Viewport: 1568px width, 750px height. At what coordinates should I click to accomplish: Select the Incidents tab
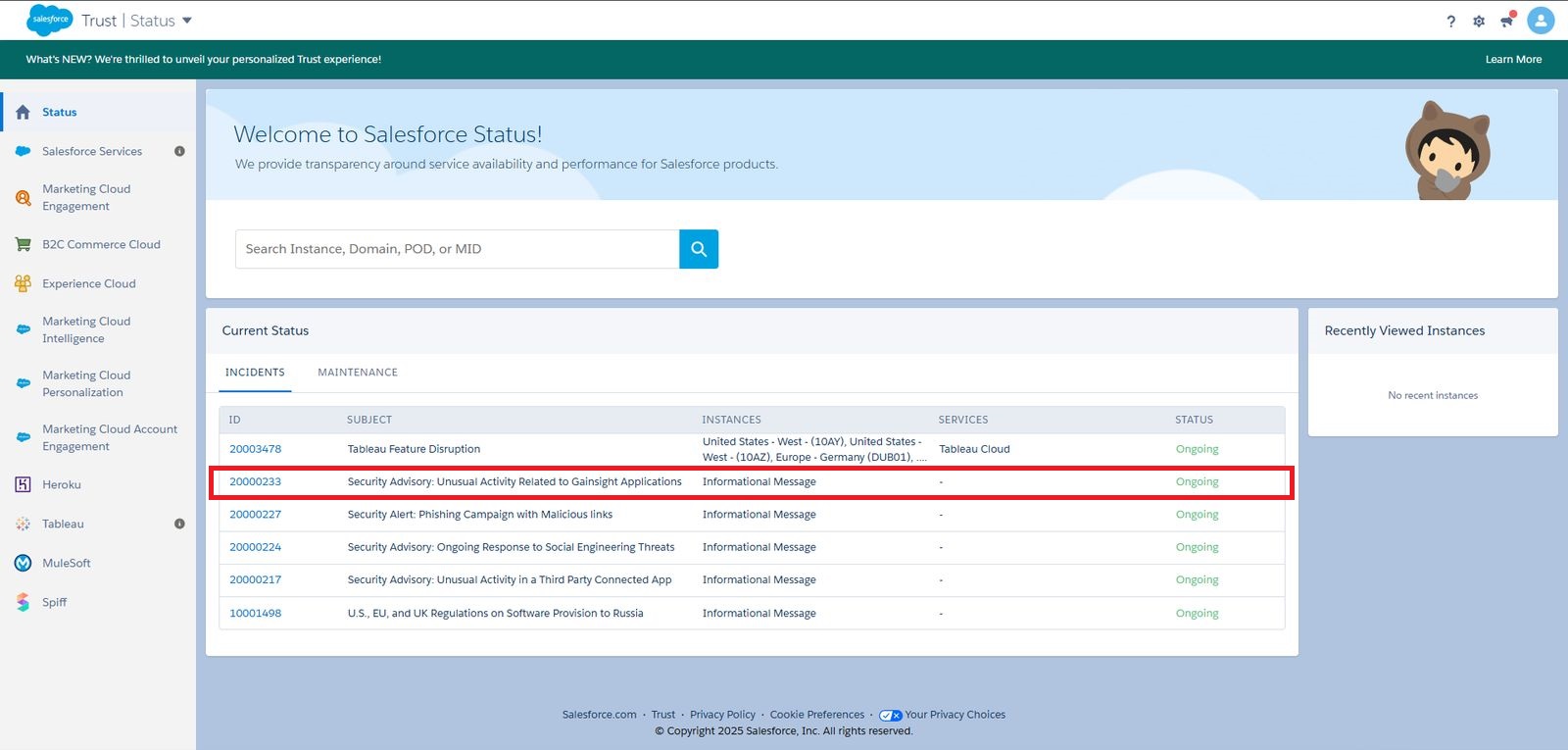coord(255,373)
